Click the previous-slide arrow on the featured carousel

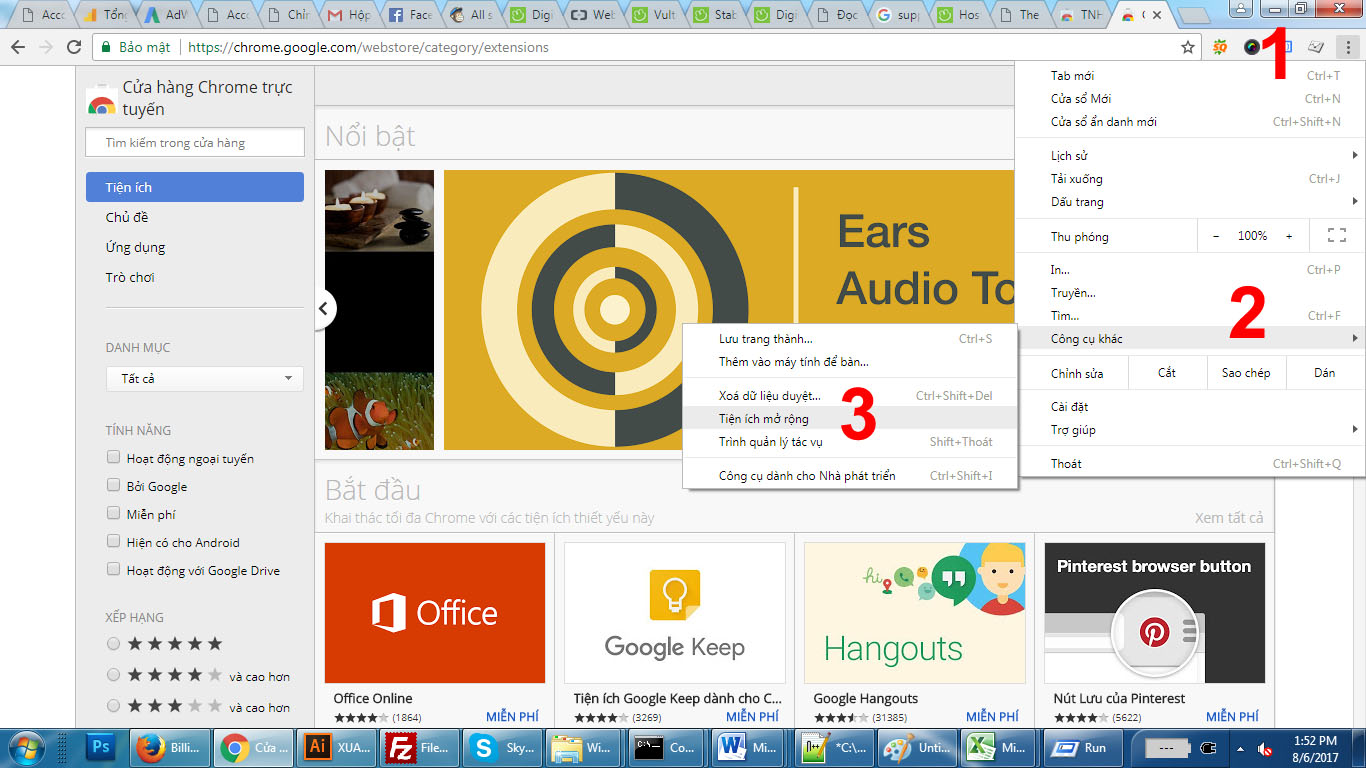point(323,309)
